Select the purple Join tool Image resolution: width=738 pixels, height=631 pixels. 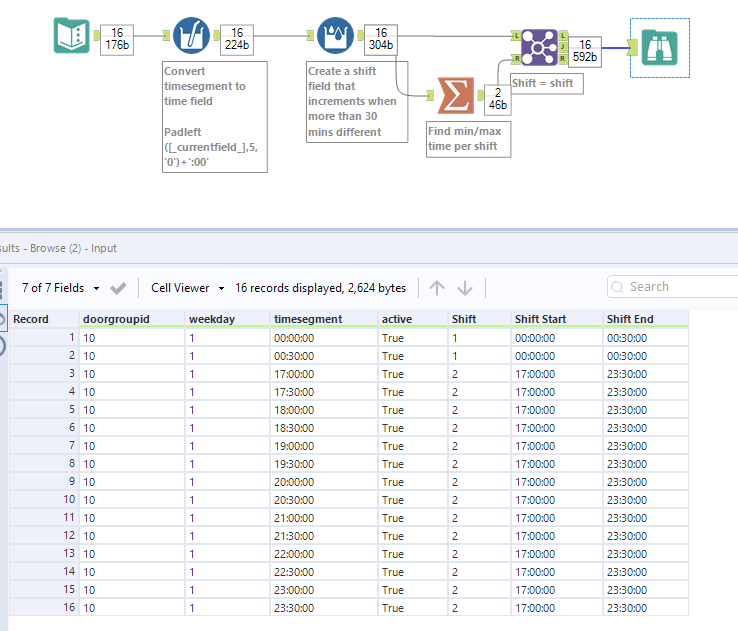540,47
